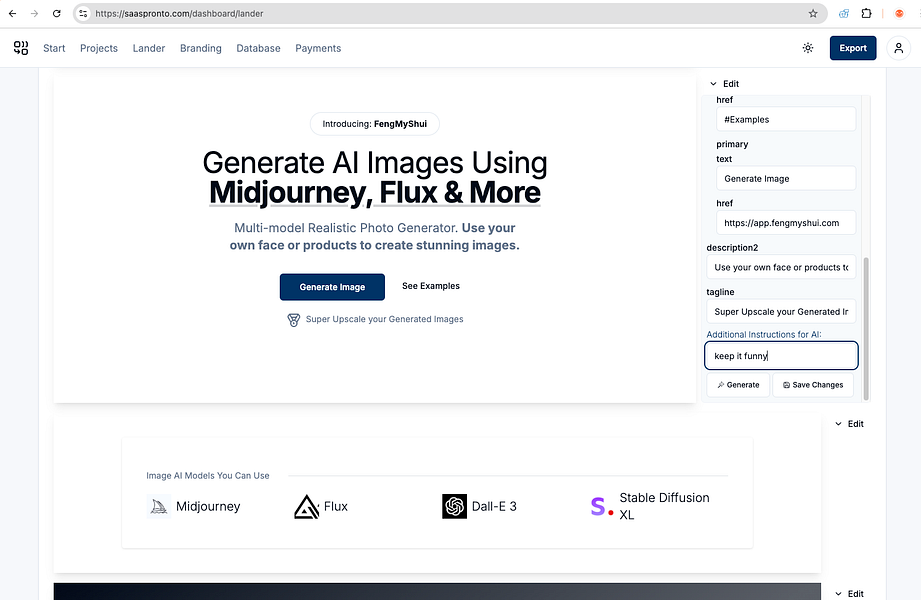Click the orange profile icon in the browser toolbar
921x600 pixels.
[x=899, y=13]
